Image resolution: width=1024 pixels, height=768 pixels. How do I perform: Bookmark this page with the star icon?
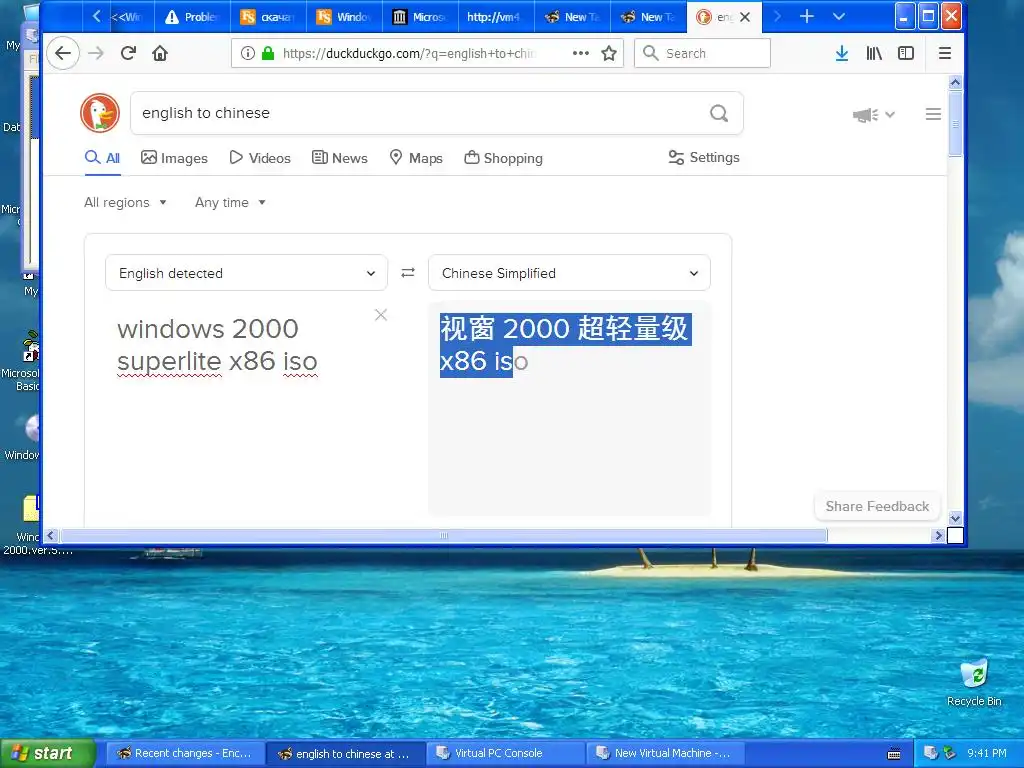coord(609,54)
